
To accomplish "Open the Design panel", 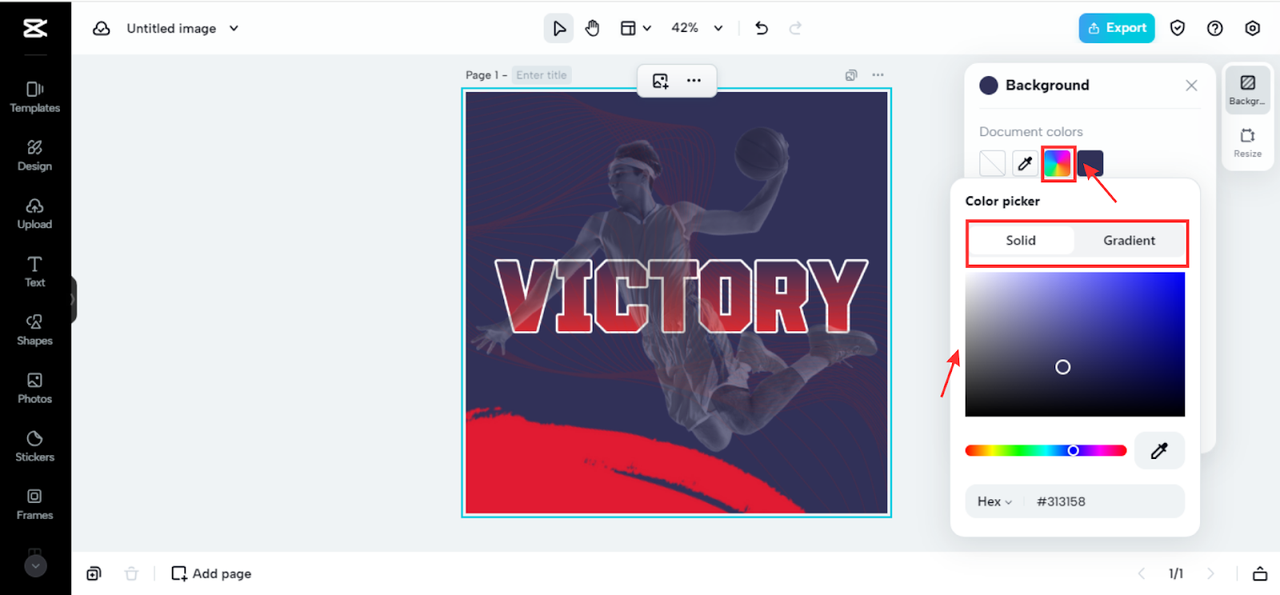I will (35, 155).
